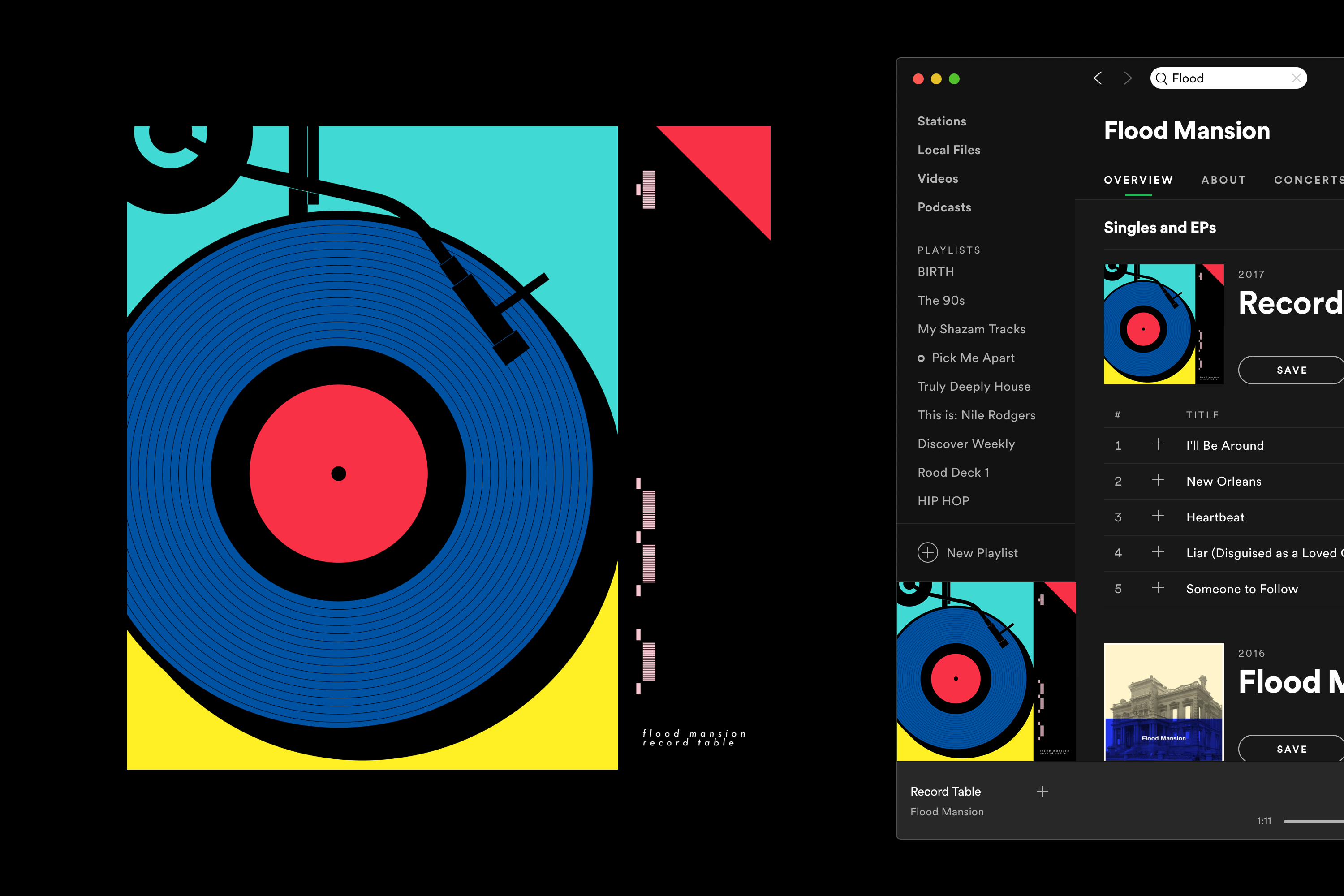Screen dimensions: 1344x896
Task: Add New Orleans with plus icon
Action: pyautogui.click(x=1158, y=481)
